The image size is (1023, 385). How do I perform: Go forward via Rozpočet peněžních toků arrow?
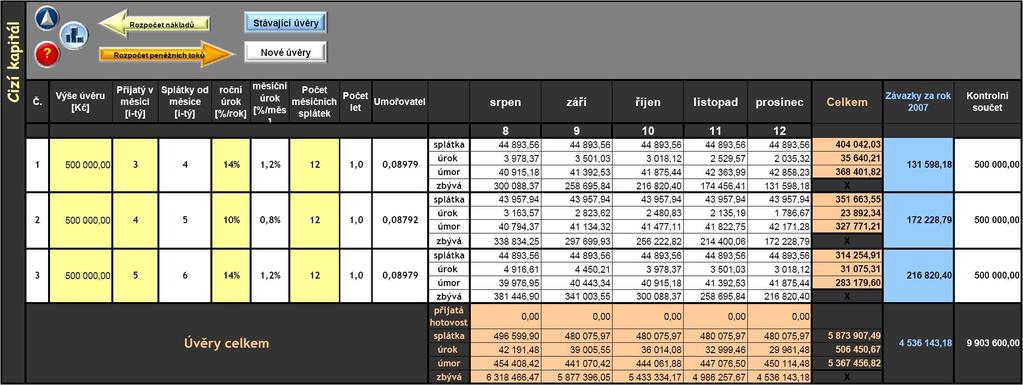[166, 55]
